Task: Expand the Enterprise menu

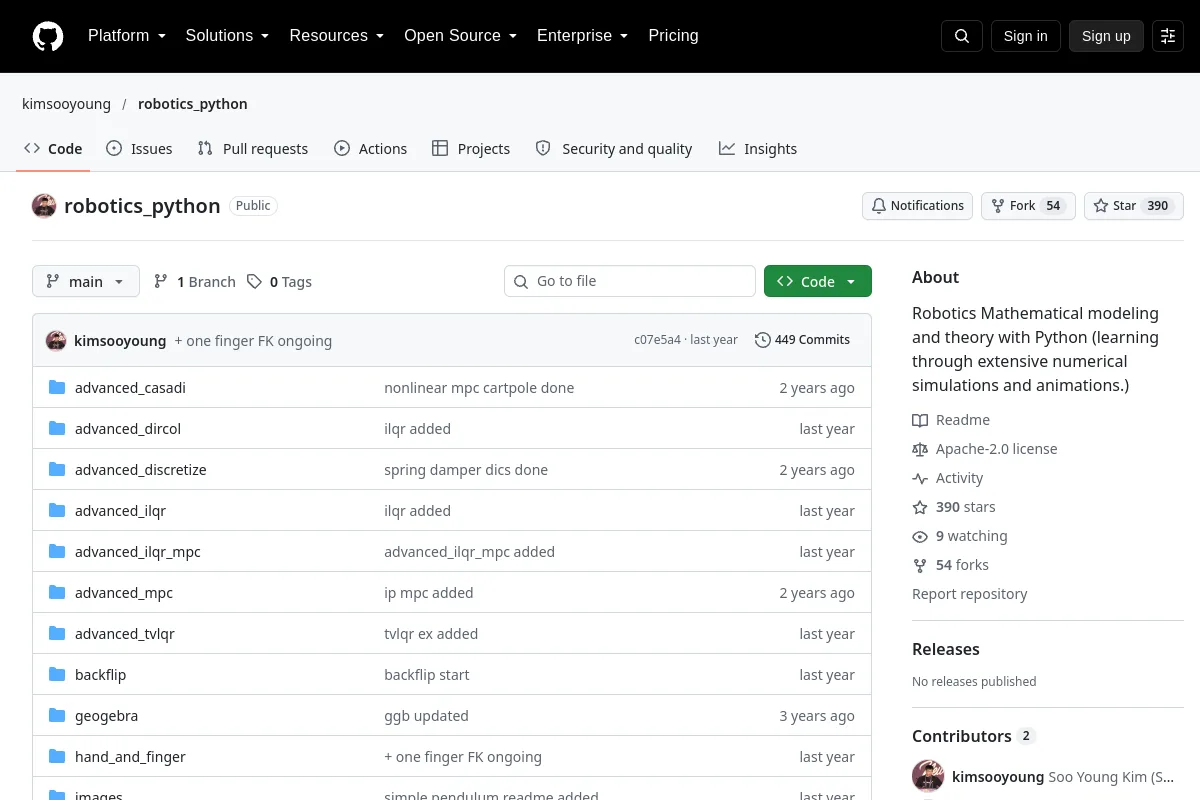Action: point(583,36)
